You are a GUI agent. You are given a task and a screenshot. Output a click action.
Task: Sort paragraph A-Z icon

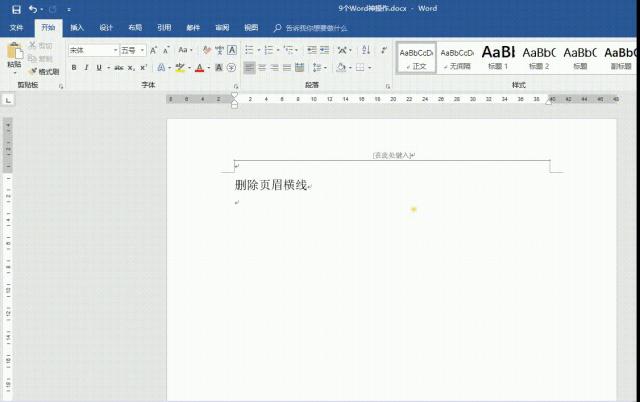point(366,50)
